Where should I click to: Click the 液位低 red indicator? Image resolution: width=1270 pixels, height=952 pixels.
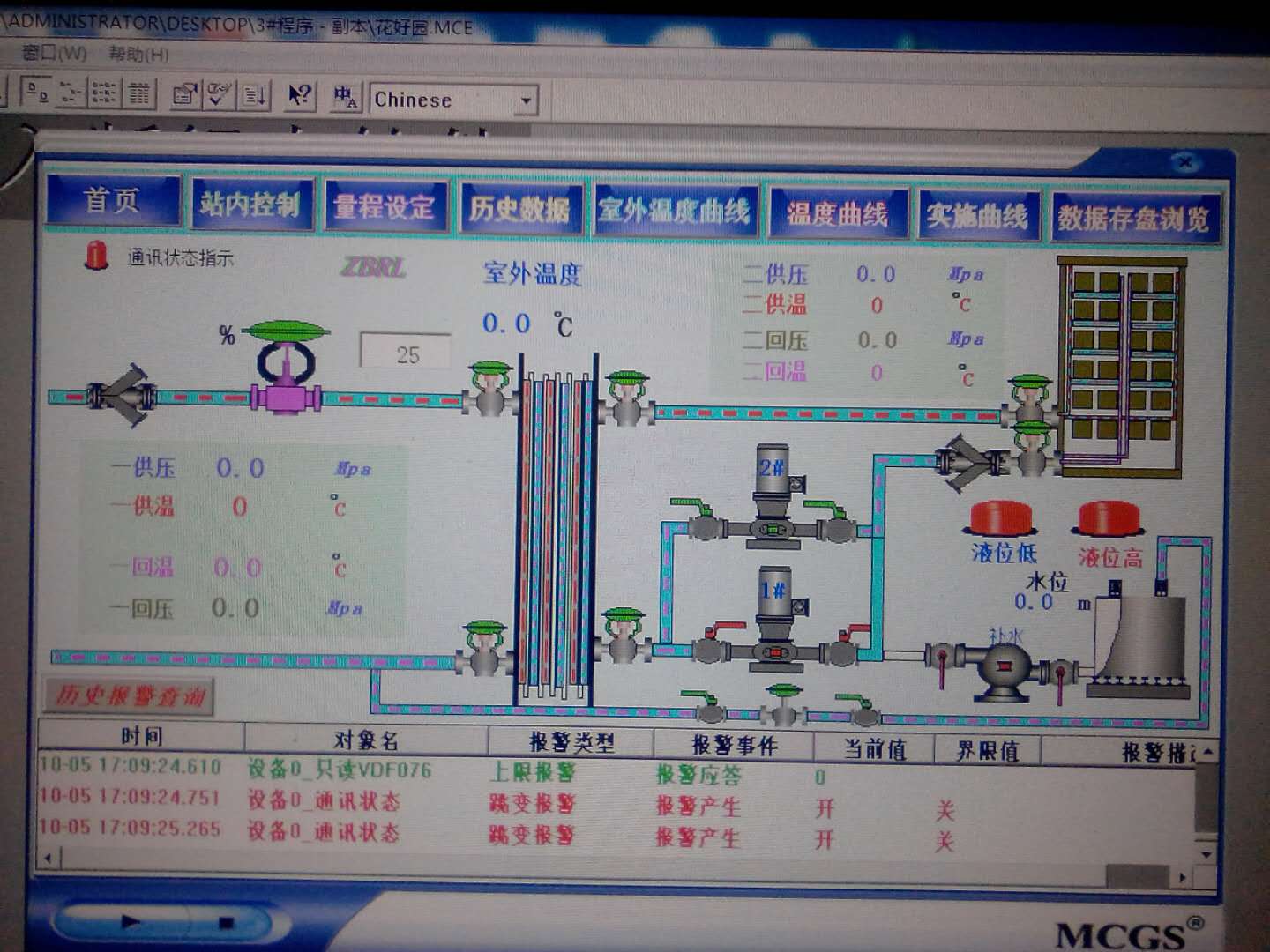1002,518
